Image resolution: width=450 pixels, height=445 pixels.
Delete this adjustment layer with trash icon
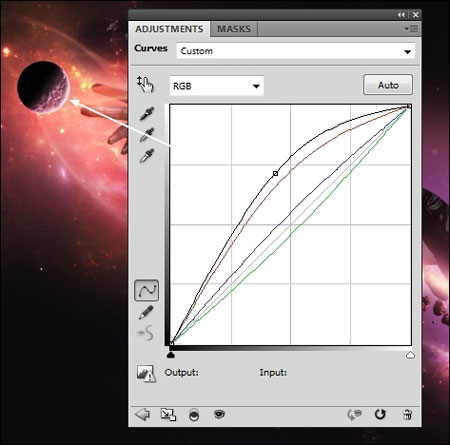point(407,414)
